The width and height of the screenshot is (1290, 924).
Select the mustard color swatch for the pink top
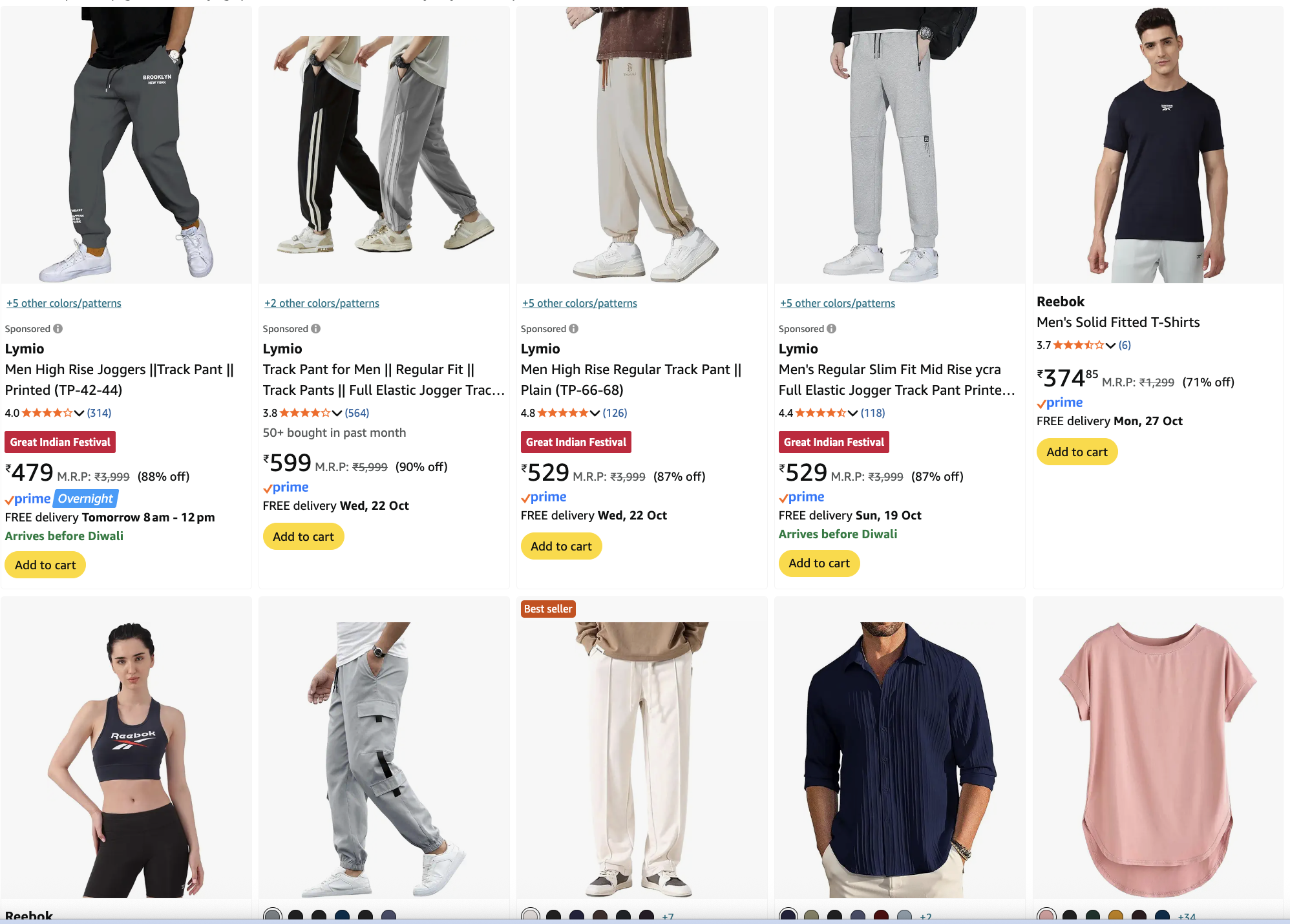click(1116, 915)
